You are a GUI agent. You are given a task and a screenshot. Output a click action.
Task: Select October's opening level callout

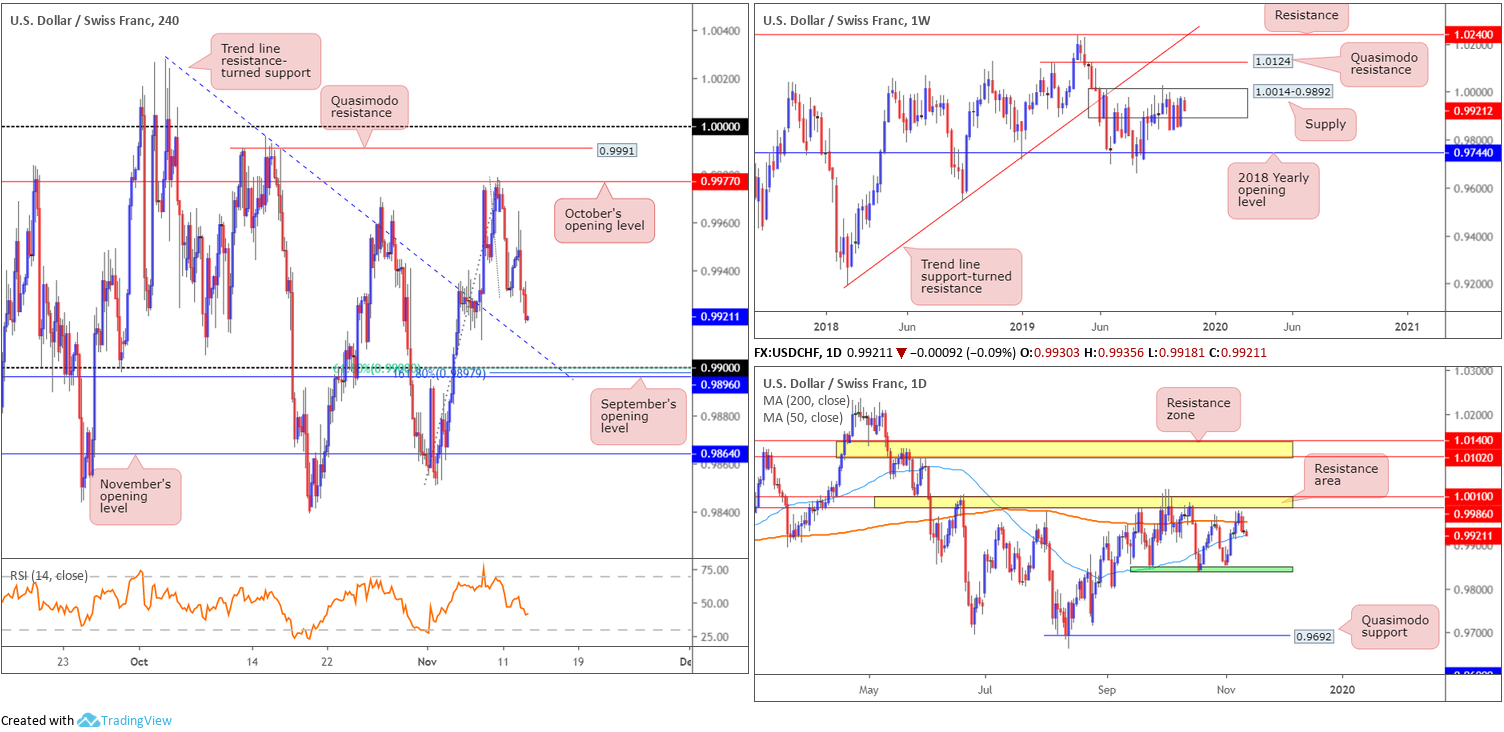(603, 220)
